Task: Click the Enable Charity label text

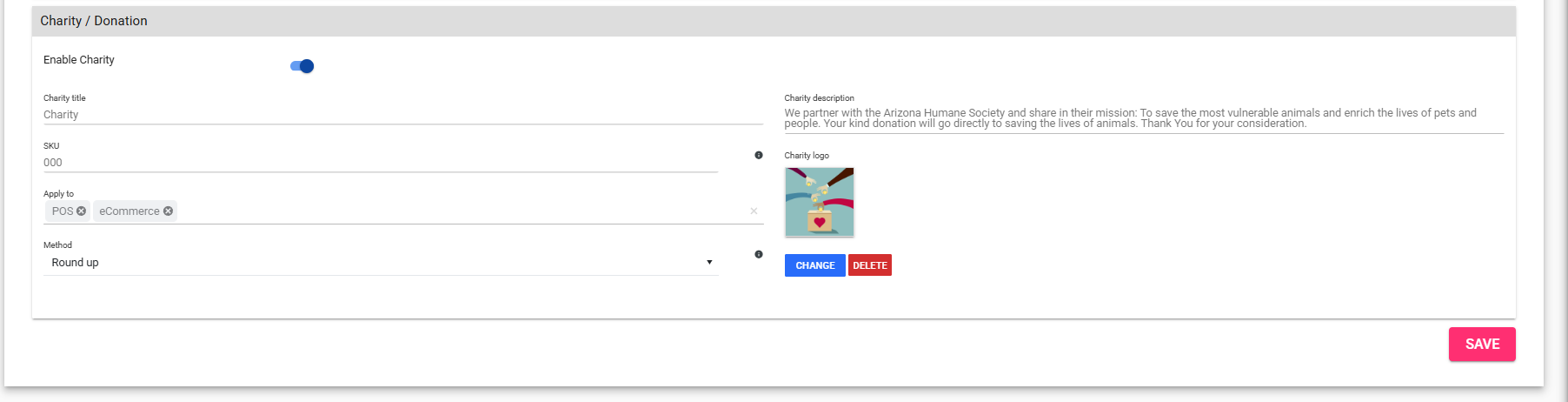Action: 79,60
